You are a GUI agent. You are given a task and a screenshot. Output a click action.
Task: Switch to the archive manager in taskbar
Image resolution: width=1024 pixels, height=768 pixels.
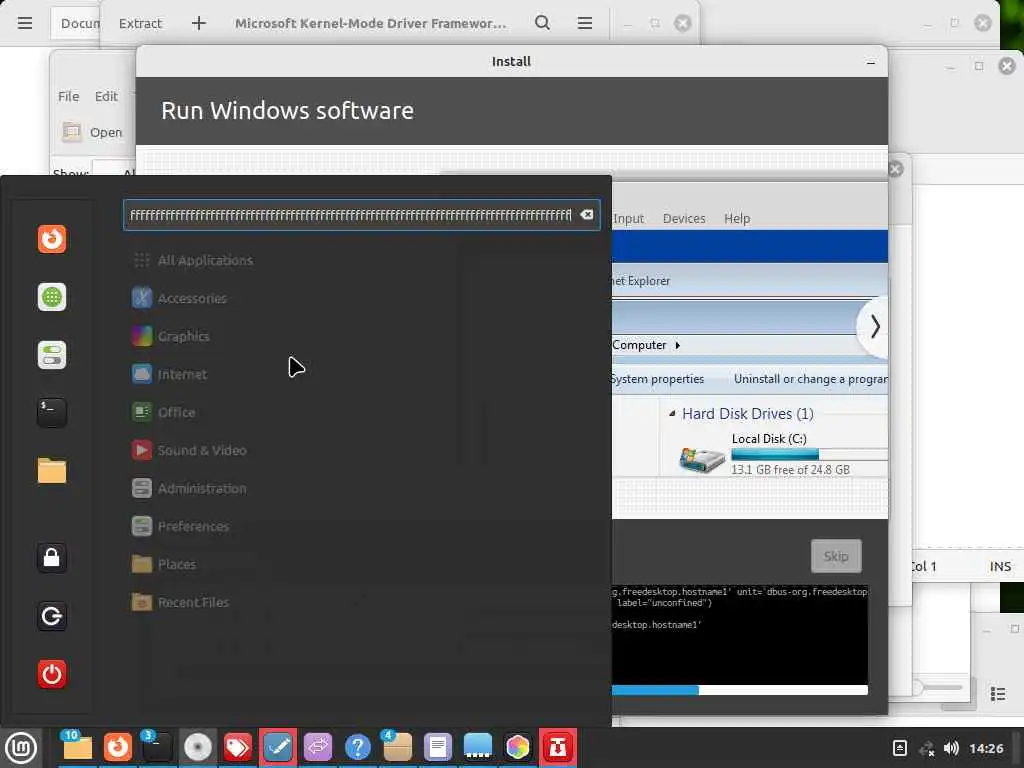(x=397, y=747)
